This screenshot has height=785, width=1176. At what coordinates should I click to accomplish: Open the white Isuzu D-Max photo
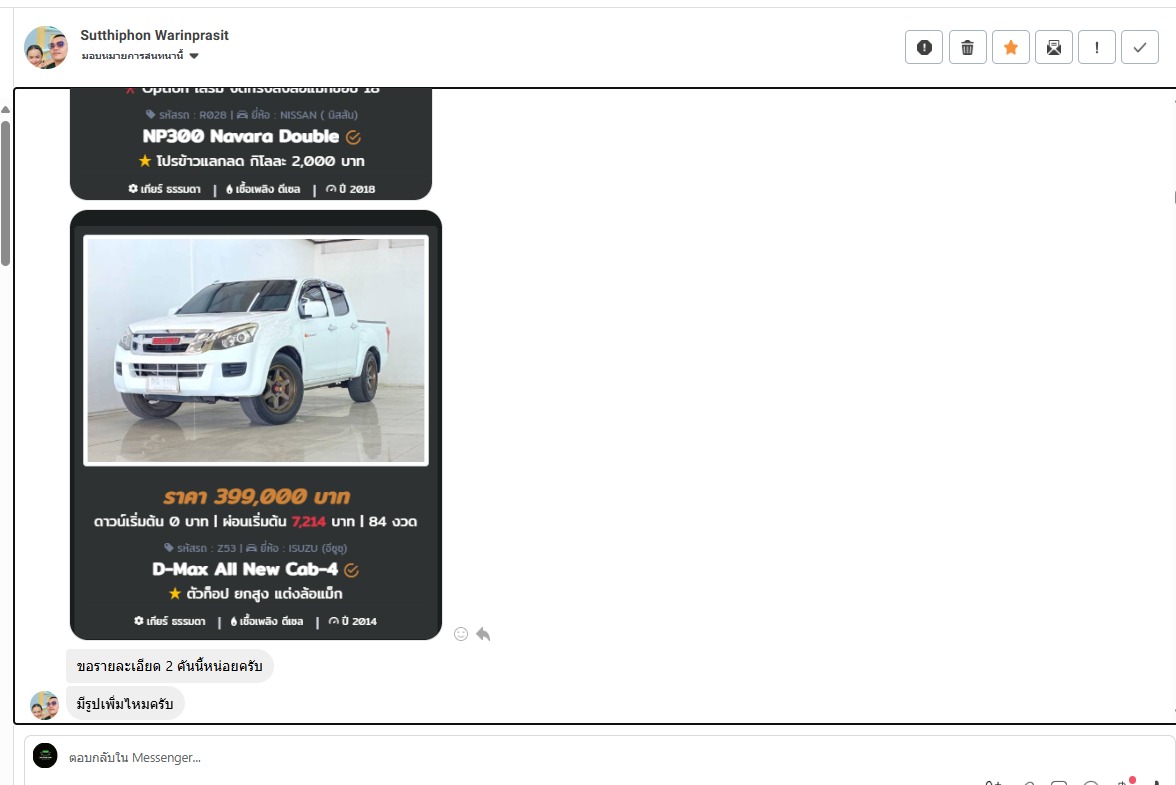256,350
